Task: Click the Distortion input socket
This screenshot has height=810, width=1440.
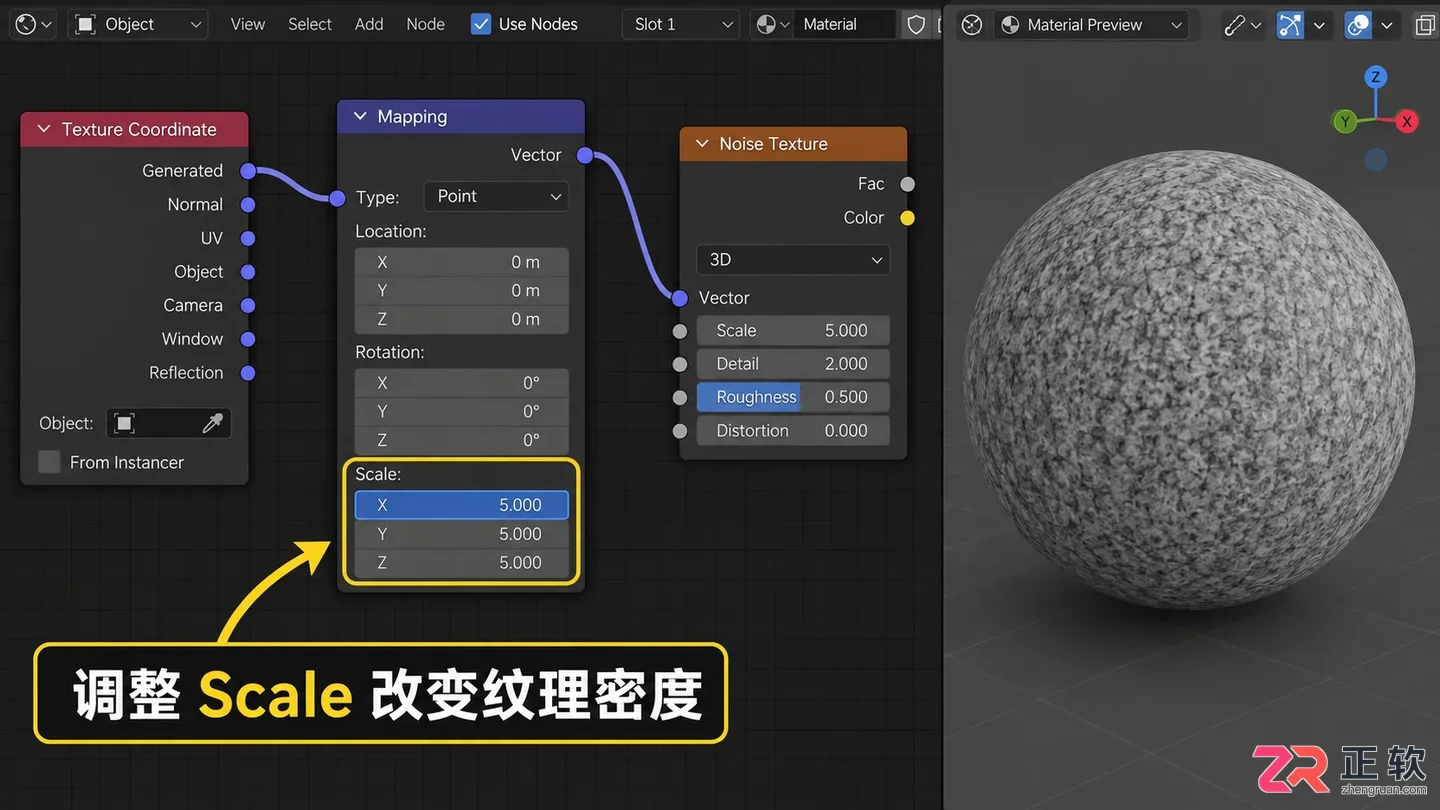Action: (680, 431)
